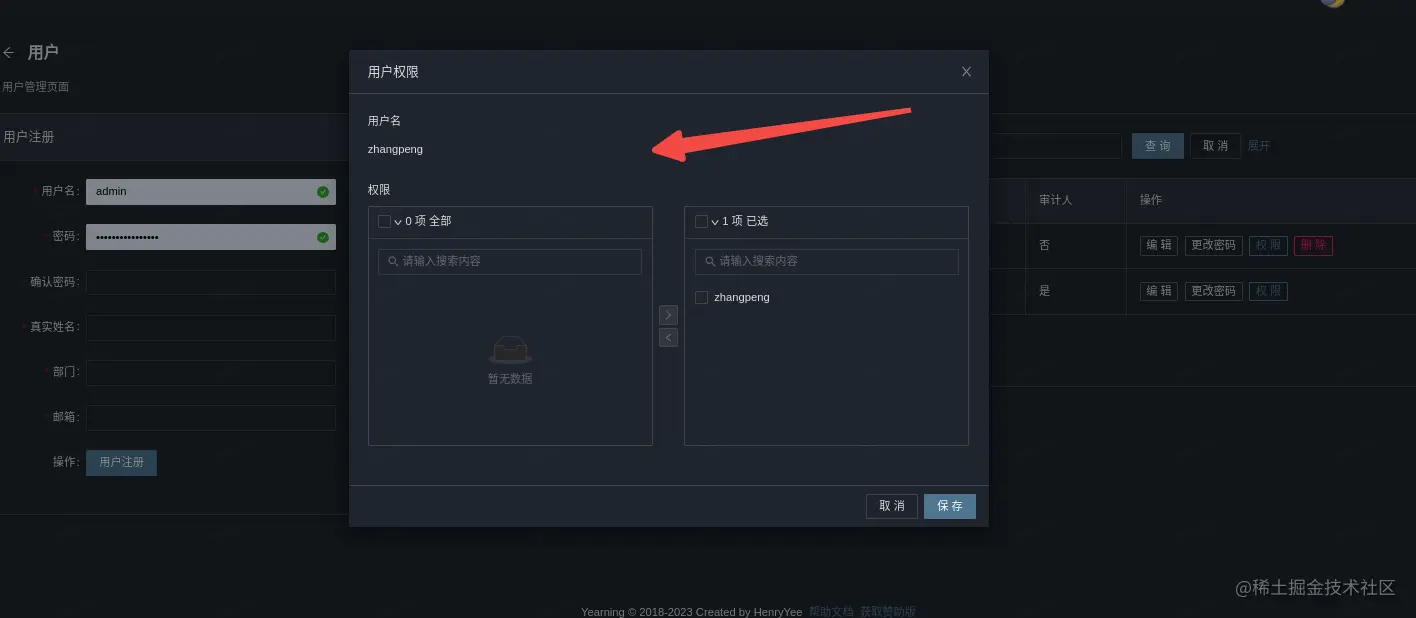This screenshot has height=618, width=1416.
Task: Click 保存 button to save permissions
Action: pos(950,506)
